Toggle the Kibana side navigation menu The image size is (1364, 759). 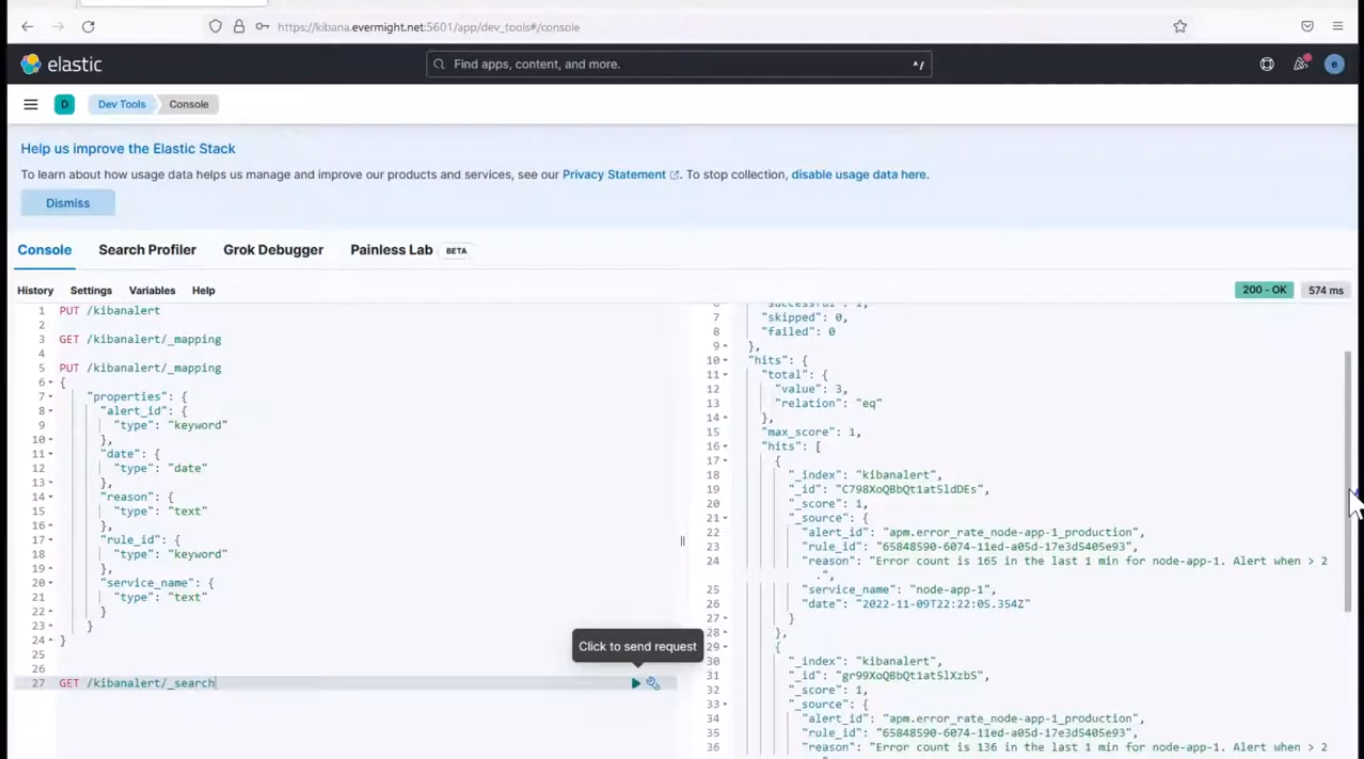pyautogui.click(x=31, y=104)
